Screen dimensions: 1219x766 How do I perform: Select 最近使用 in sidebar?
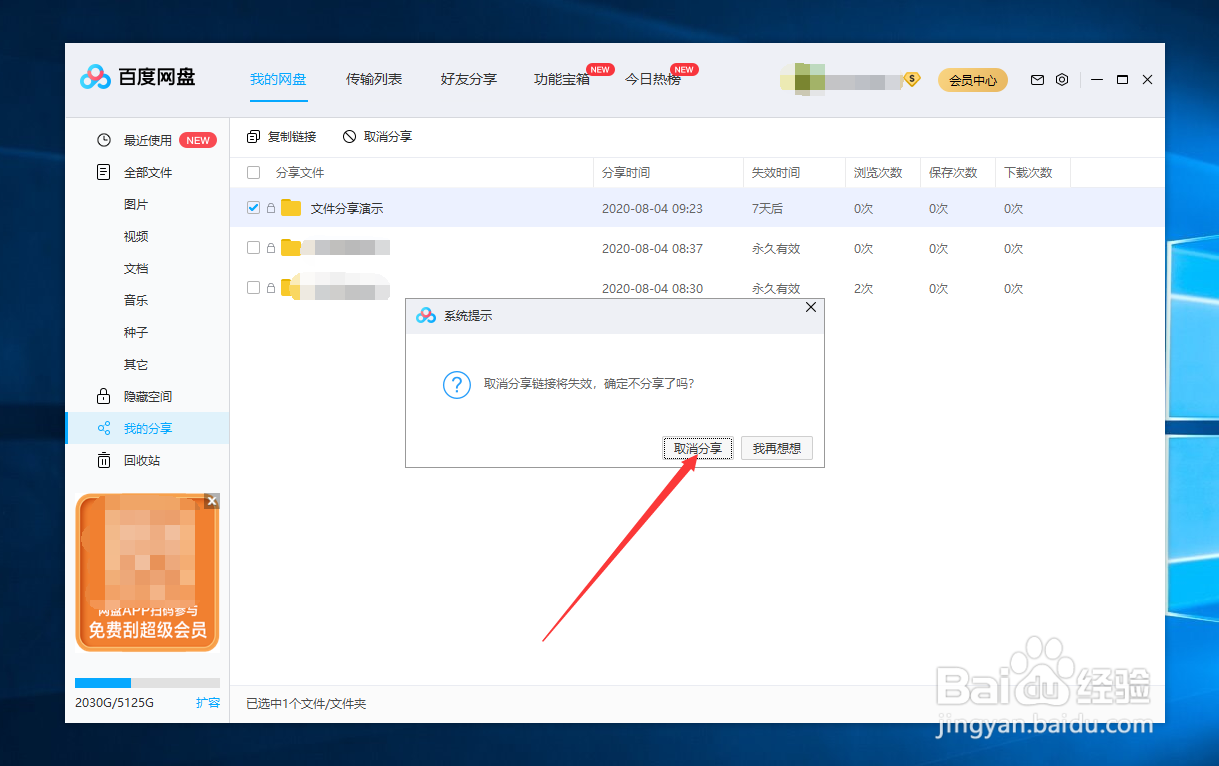pos(147,140)
